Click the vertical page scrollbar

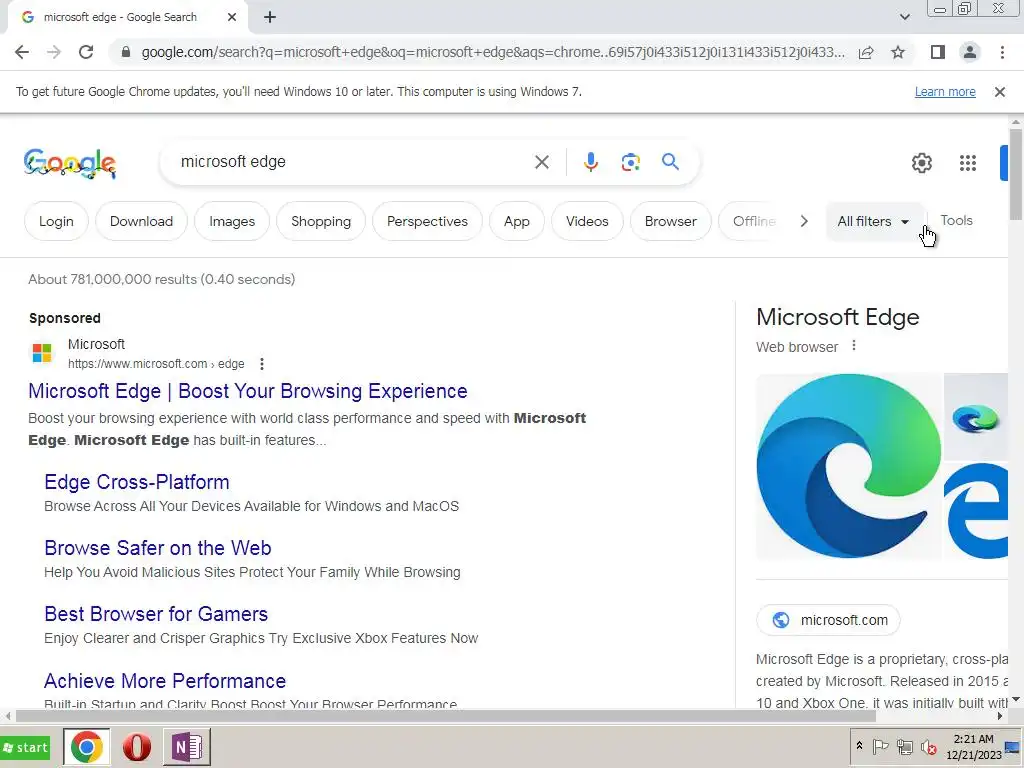[x=1016, y=174]
